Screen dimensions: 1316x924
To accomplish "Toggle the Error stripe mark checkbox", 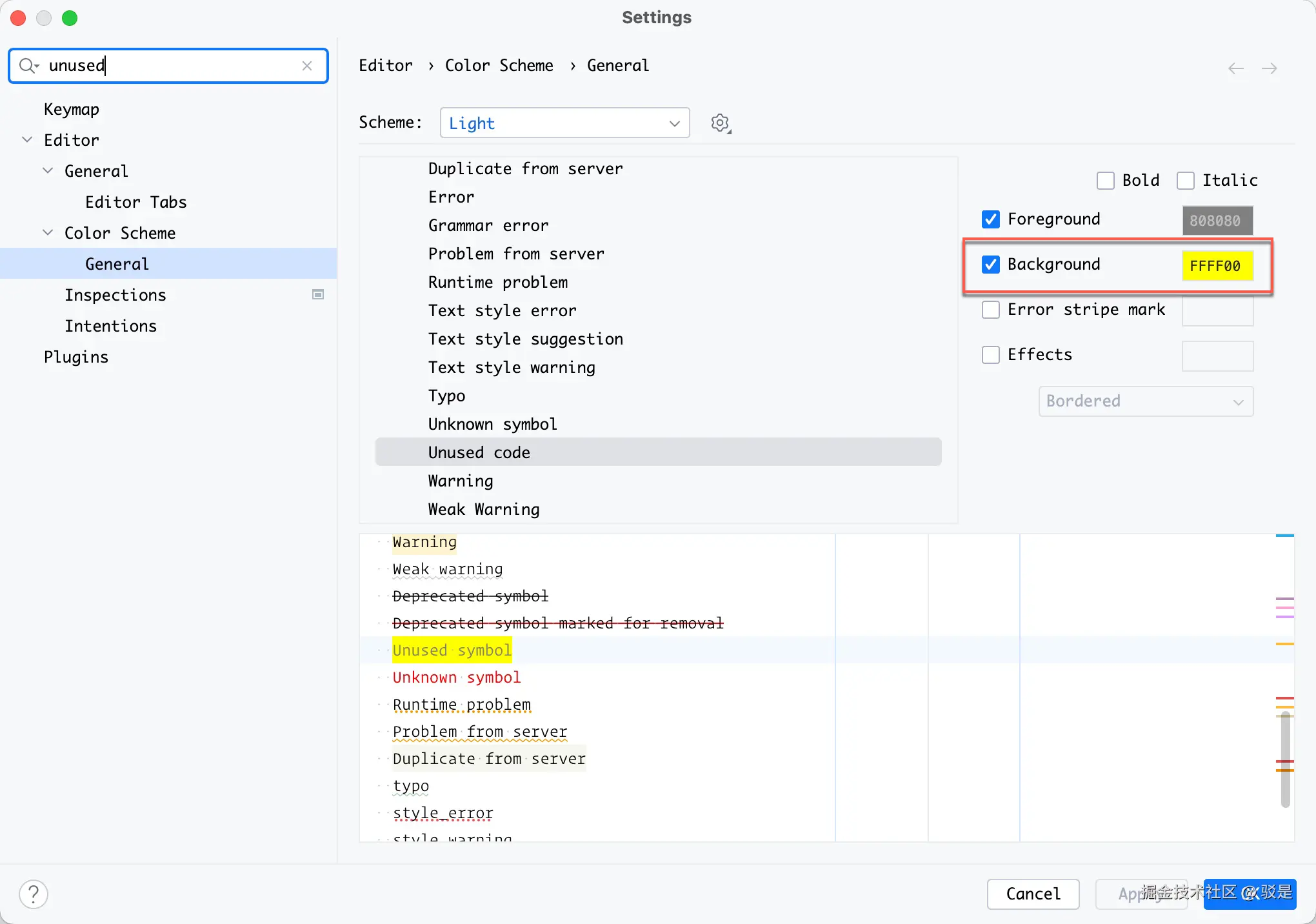I will click(991, 310).
